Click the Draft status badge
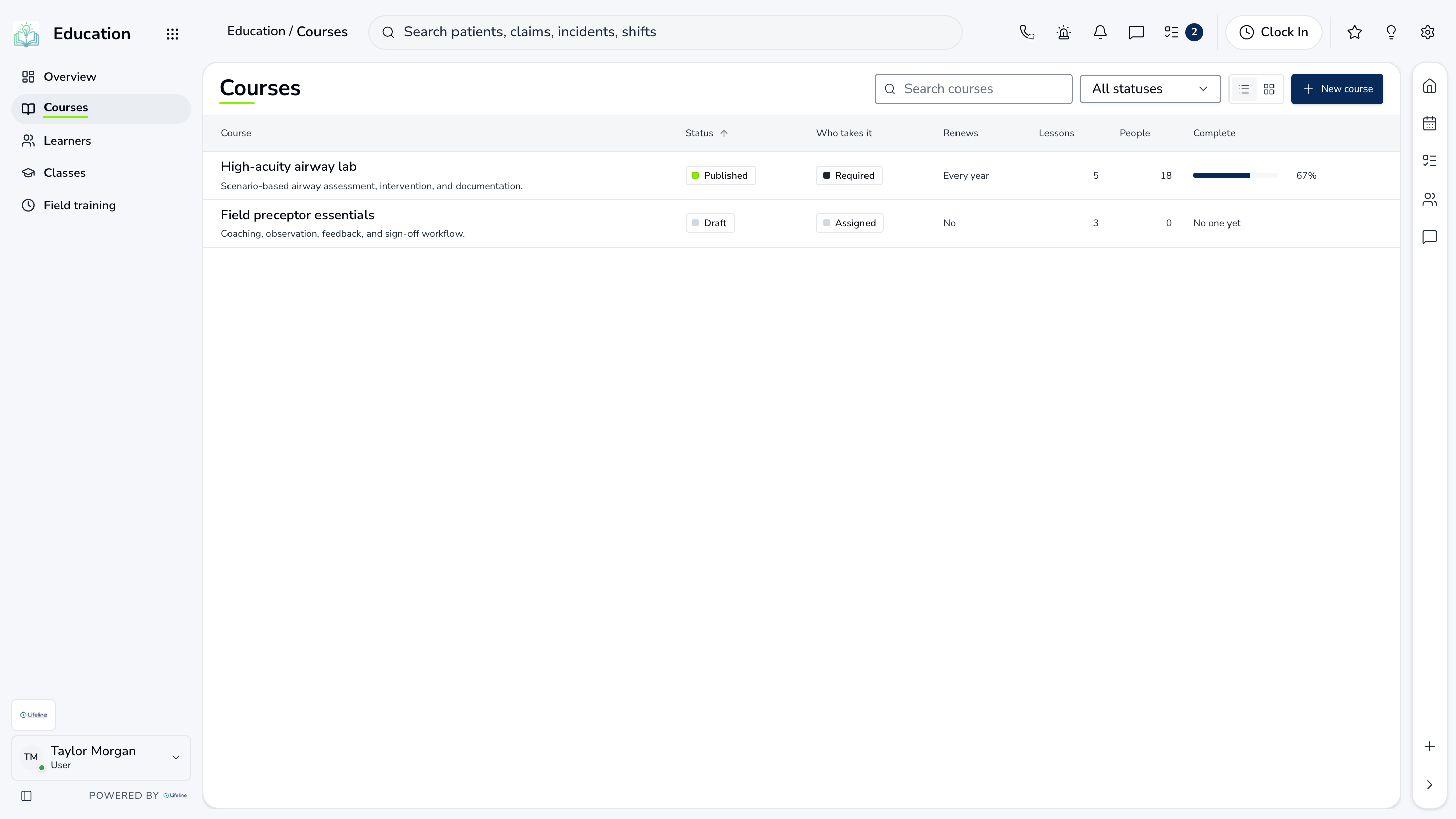1456x819 pixels. point(710,223)
